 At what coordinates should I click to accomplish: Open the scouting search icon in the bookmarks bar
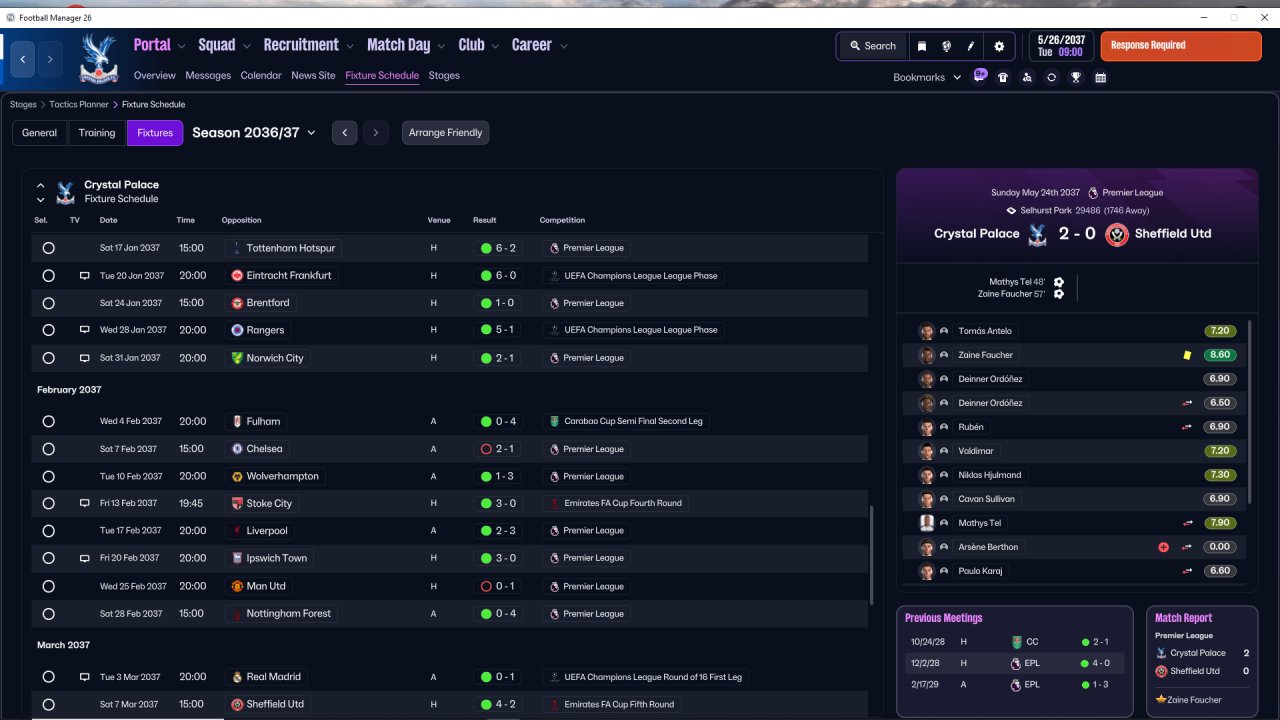1027,77
